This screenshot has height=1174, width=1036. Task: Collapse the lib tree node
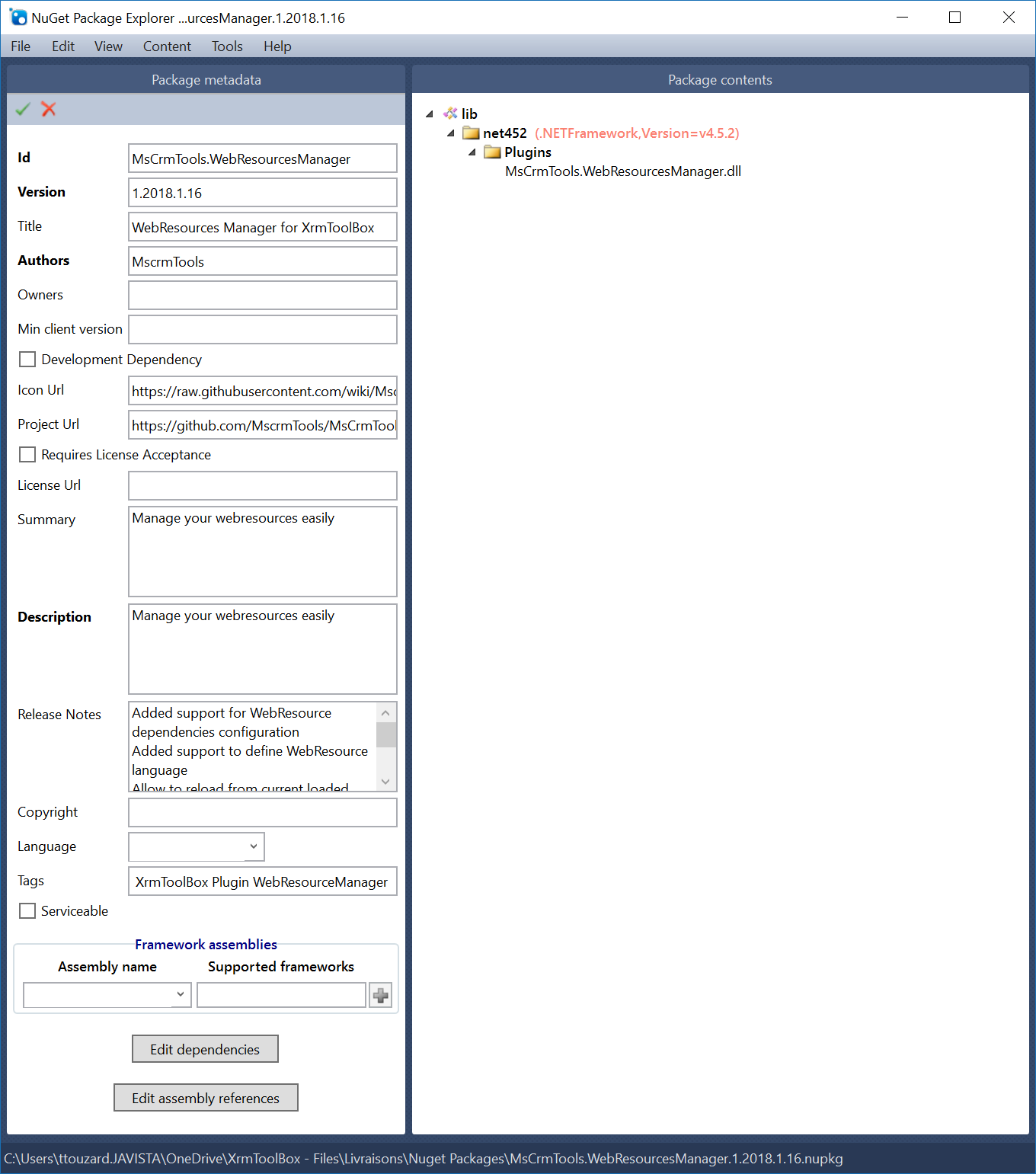click(x=430, y=114)
